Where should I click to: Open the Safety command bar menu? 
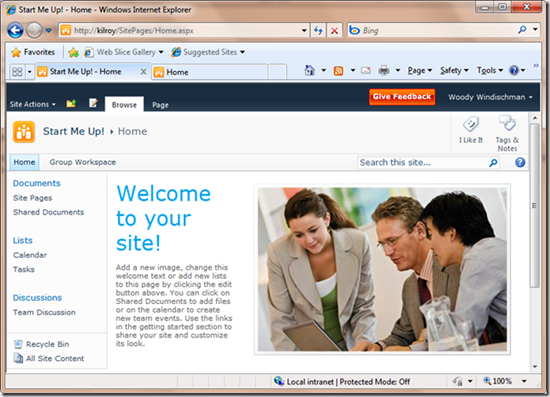tap(454, 70)
